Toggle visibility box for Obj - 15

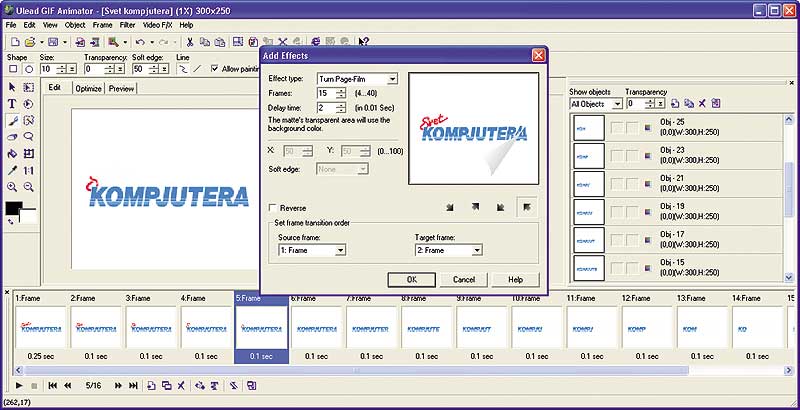tap(617, 268)
